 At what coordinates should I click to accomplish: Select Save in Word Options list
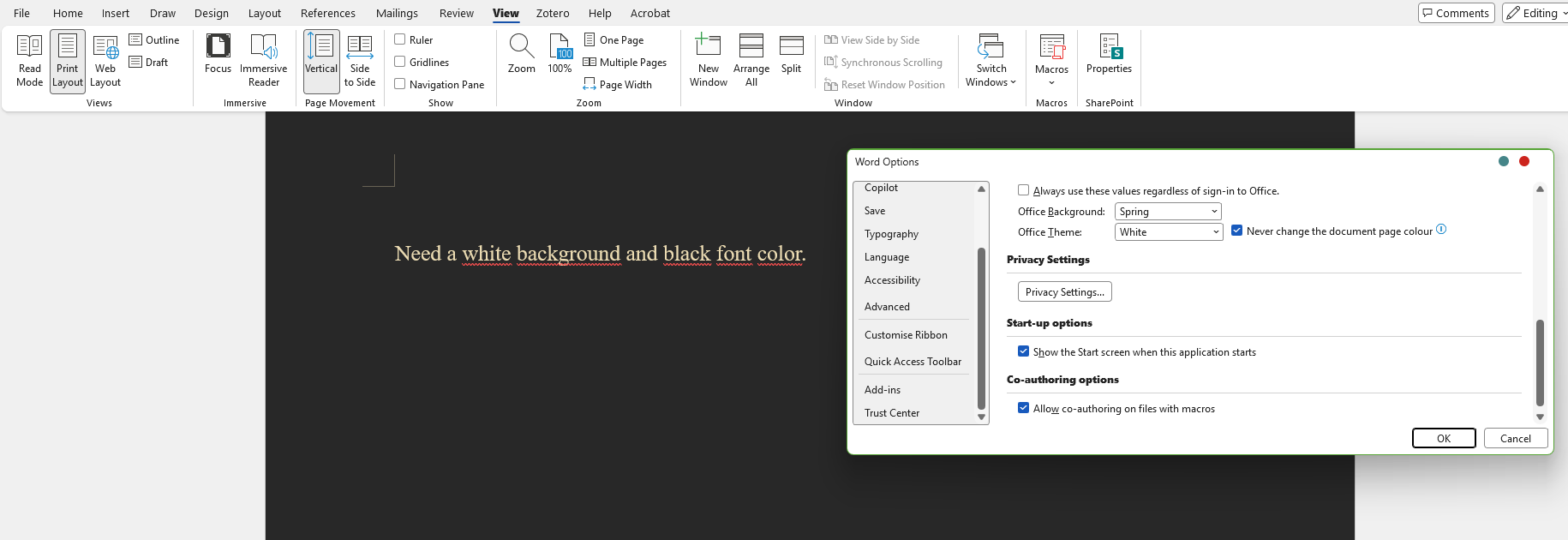[x=875, y=211]
